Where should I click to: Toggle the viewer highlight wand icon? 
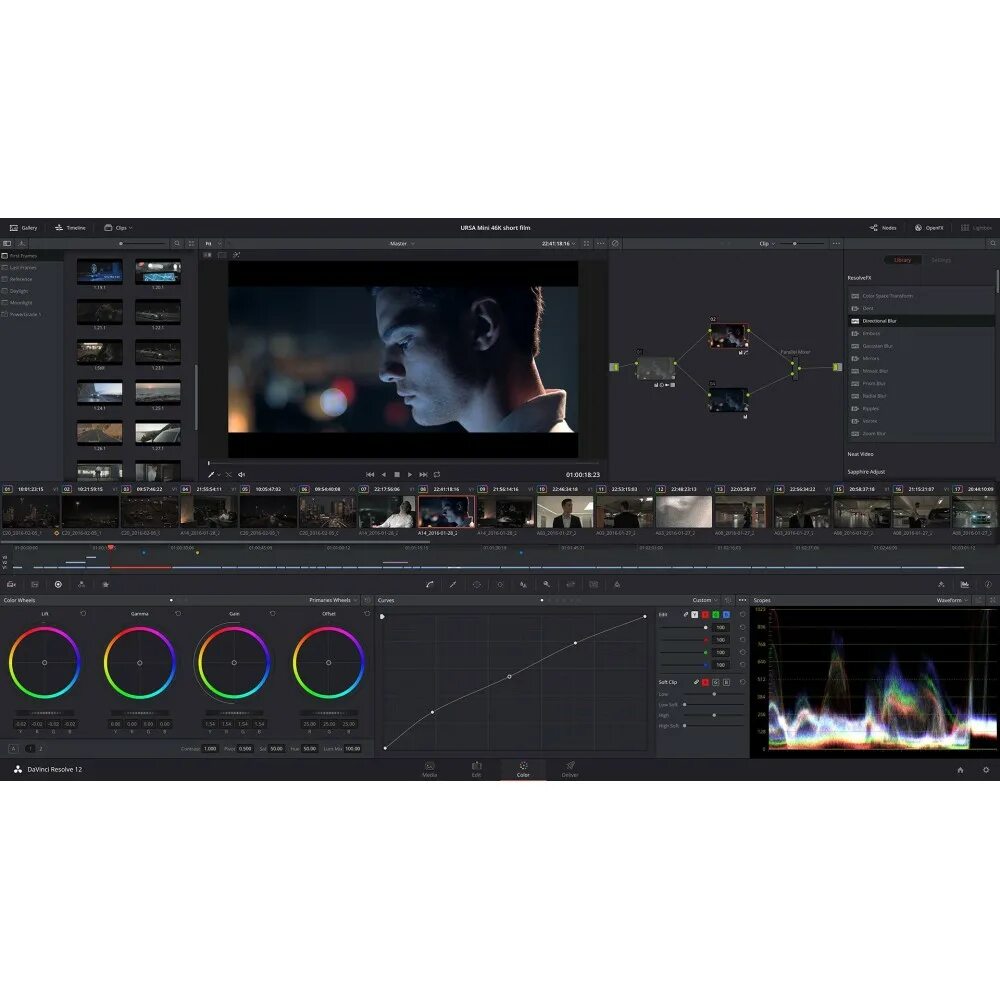click(237, 255)
